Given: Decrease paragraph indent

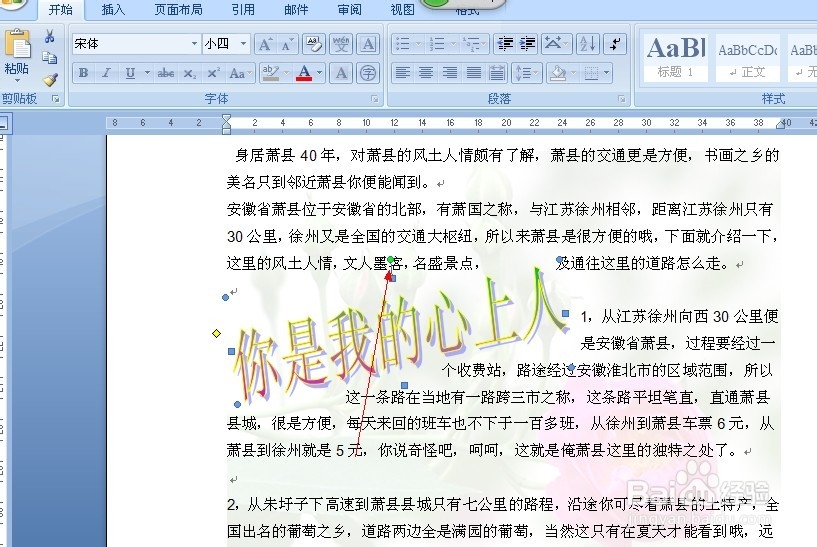Looking at the screenshot, I should (505, 44).
